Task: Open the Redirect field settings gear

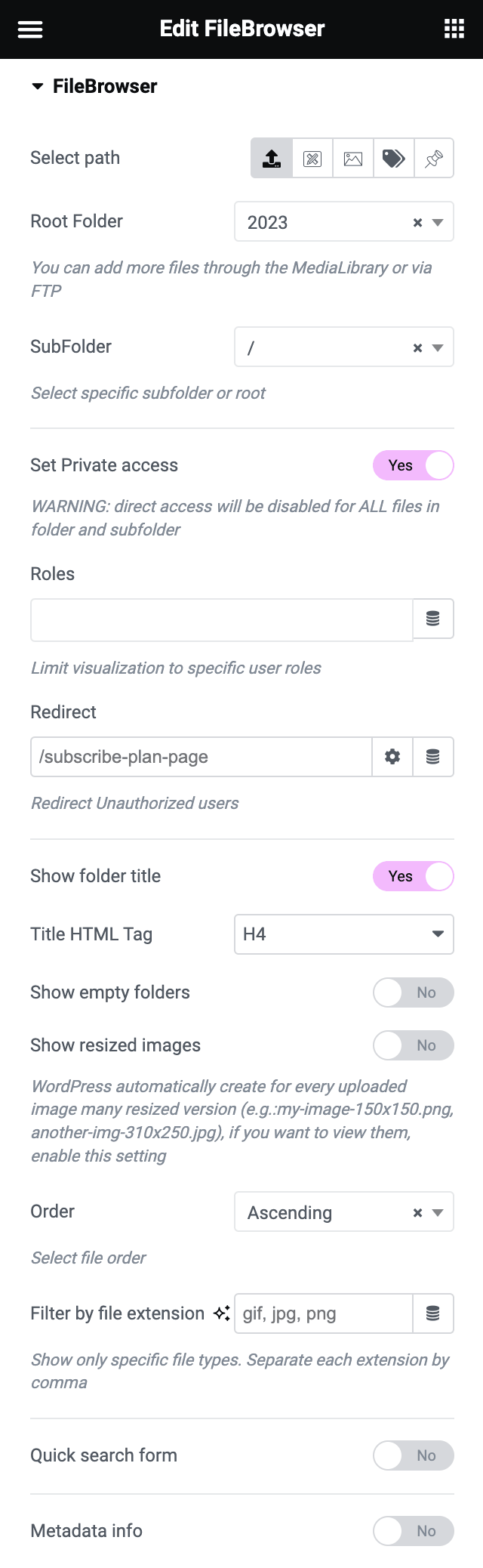Action: click(392, 756)
